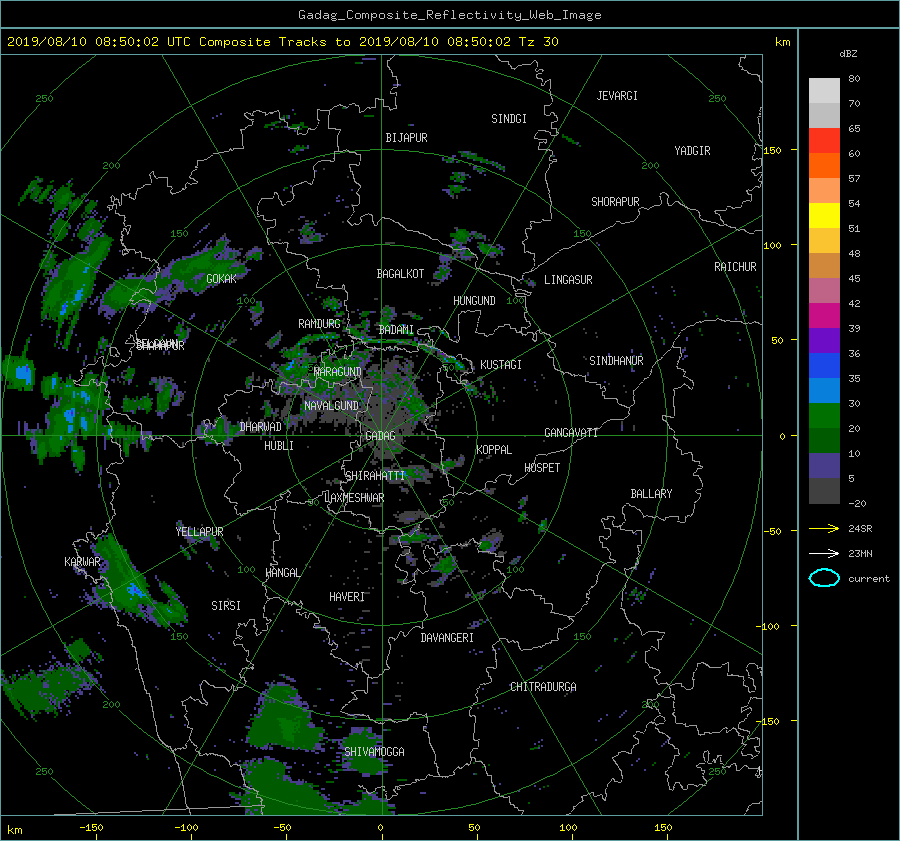Click the 150 km mark on right axis
The height and width of the screenshot is (841, 900).
(772, 150)
